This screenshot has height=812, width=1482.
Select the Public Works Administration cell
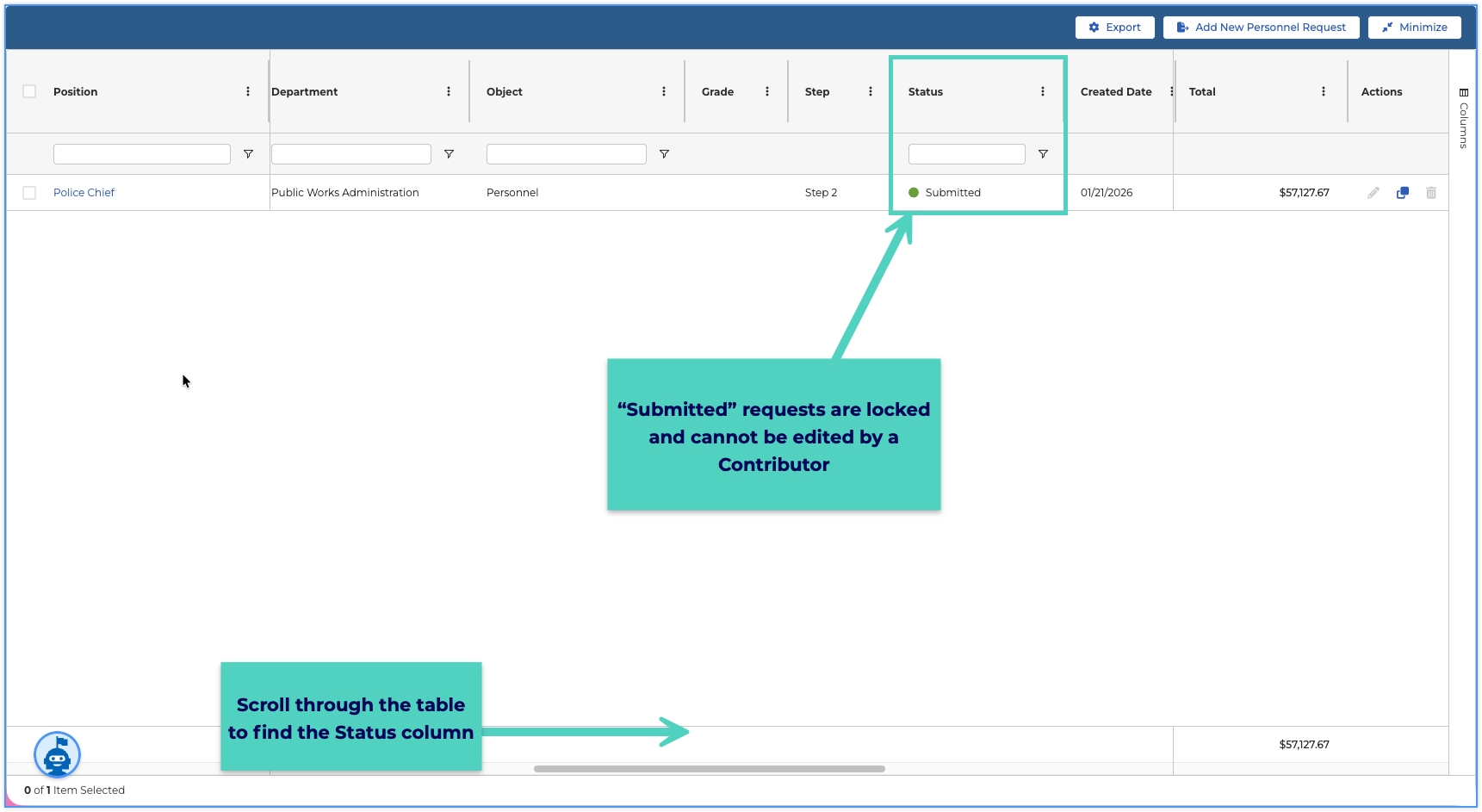(x=345, y=193)
